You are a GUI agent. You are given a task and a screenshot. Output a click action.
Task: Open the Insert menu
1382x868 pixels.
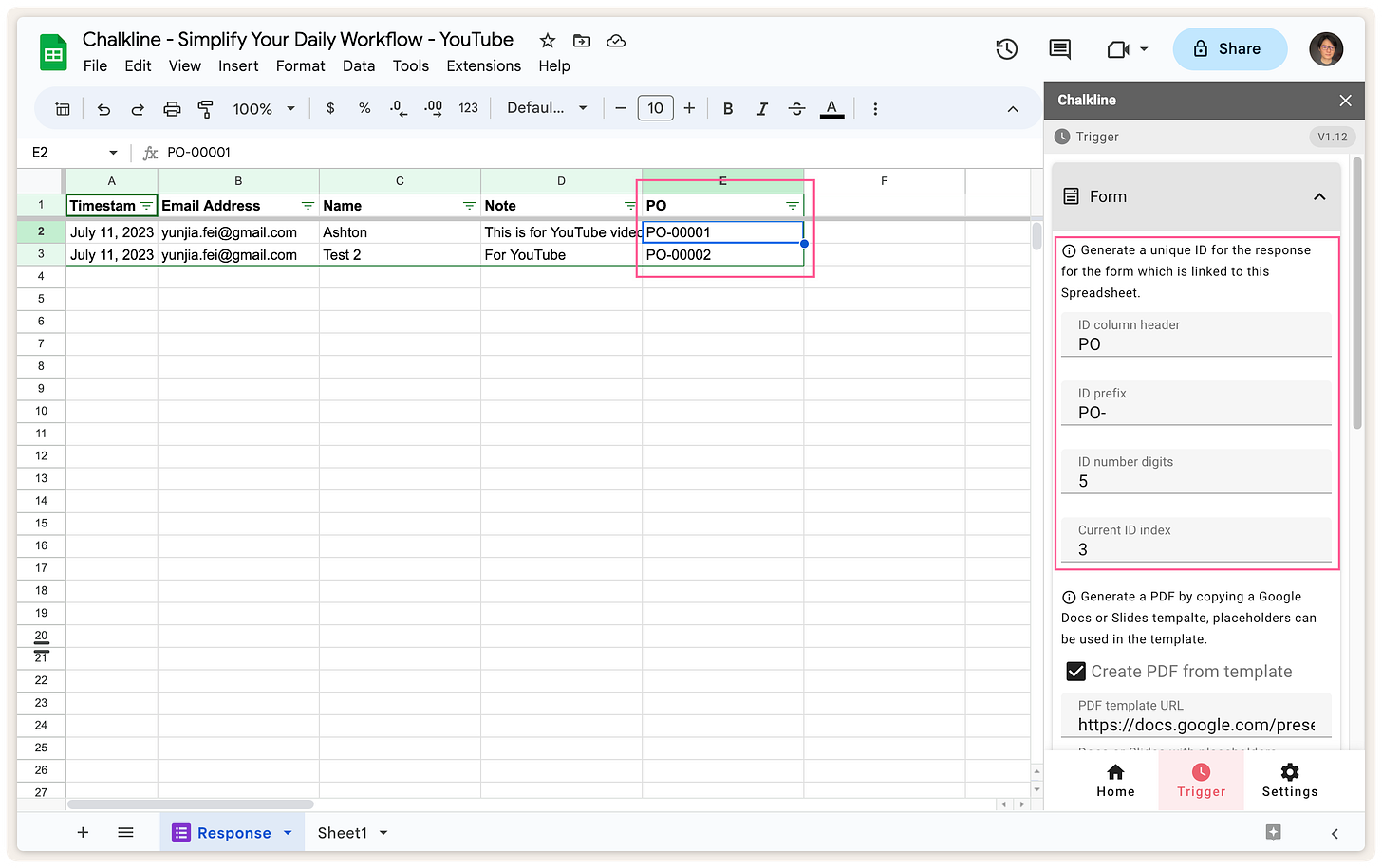point(238,65)
